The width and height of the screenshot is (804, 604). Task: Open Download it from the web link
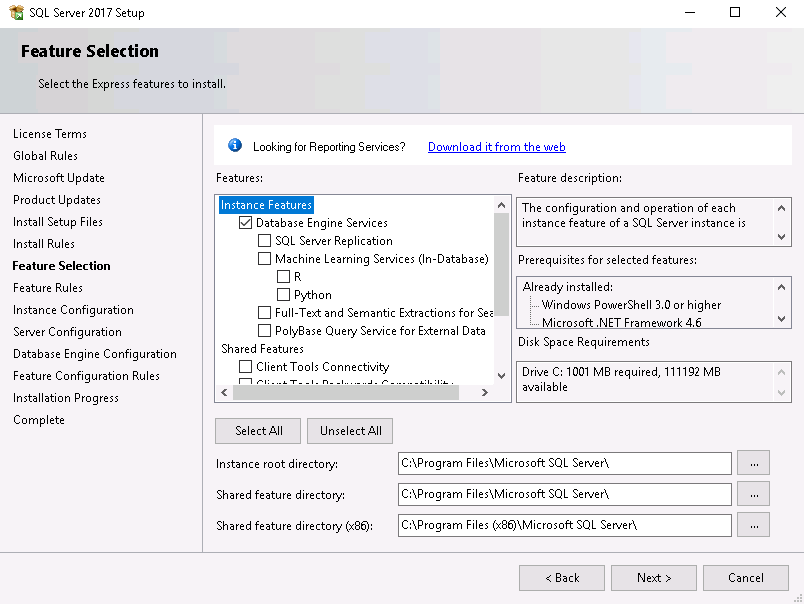click(496, 147)
